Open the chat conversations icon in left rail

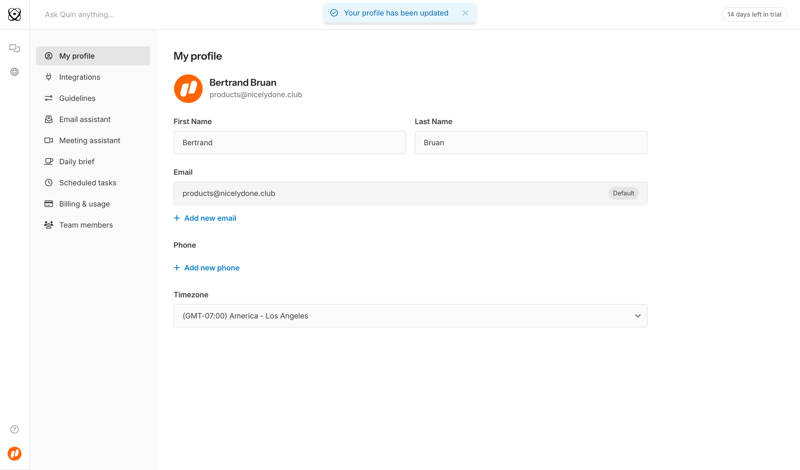14,48
